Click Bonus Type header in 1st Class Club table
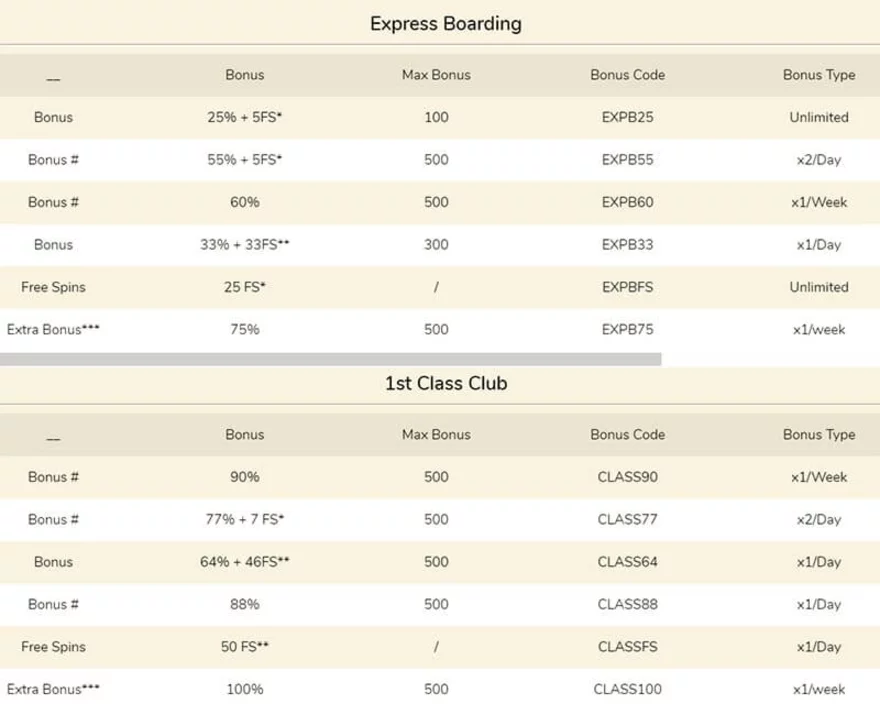 pos(819,435)
